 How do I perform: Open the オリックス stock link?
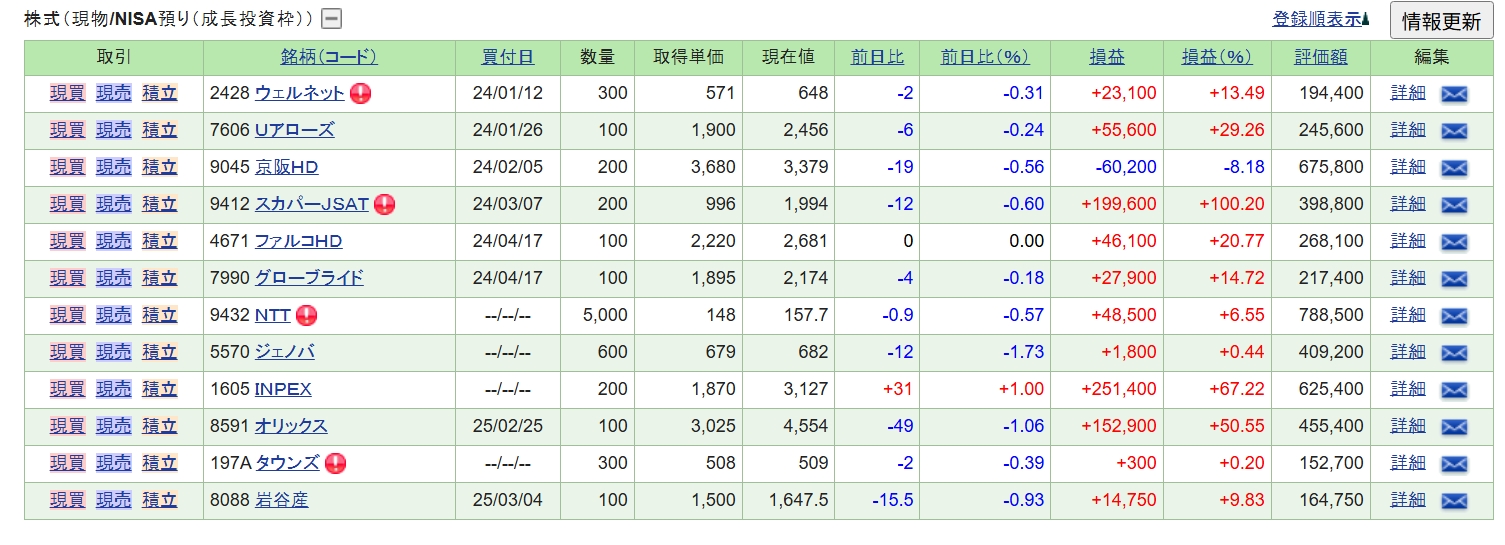(291, 426)
